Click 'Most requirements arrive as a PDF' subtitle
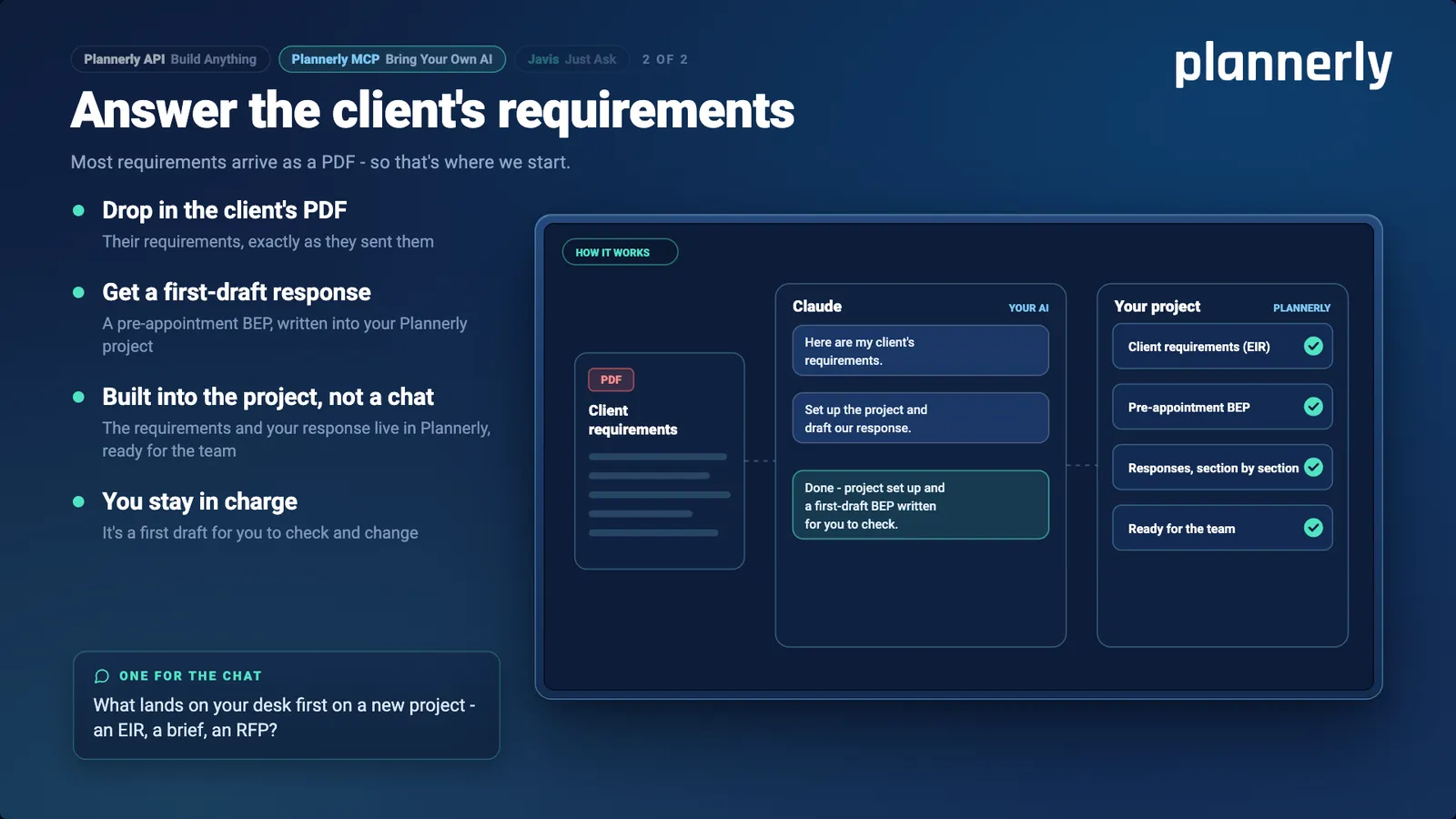This screenshot has width=1456, height=819. click(320, 162)
